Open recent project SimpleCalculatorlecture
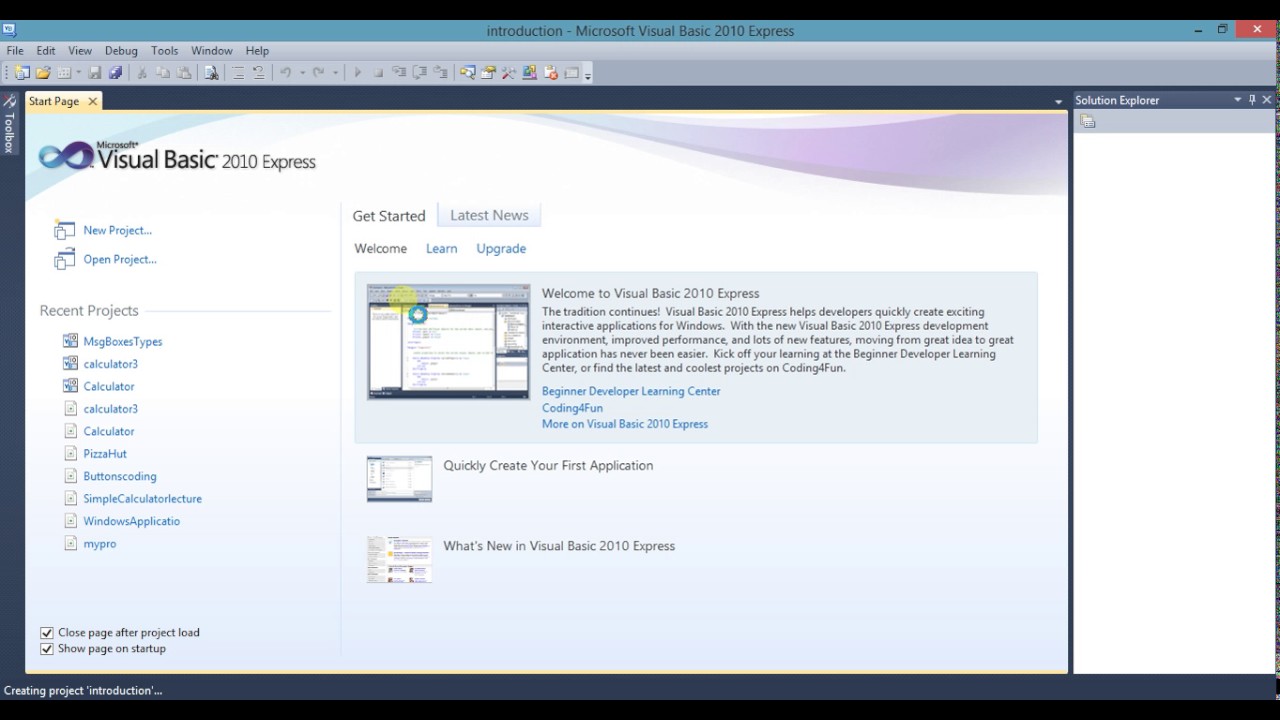The width and height of the screenshot is (1280, 720). coord(143,499)
